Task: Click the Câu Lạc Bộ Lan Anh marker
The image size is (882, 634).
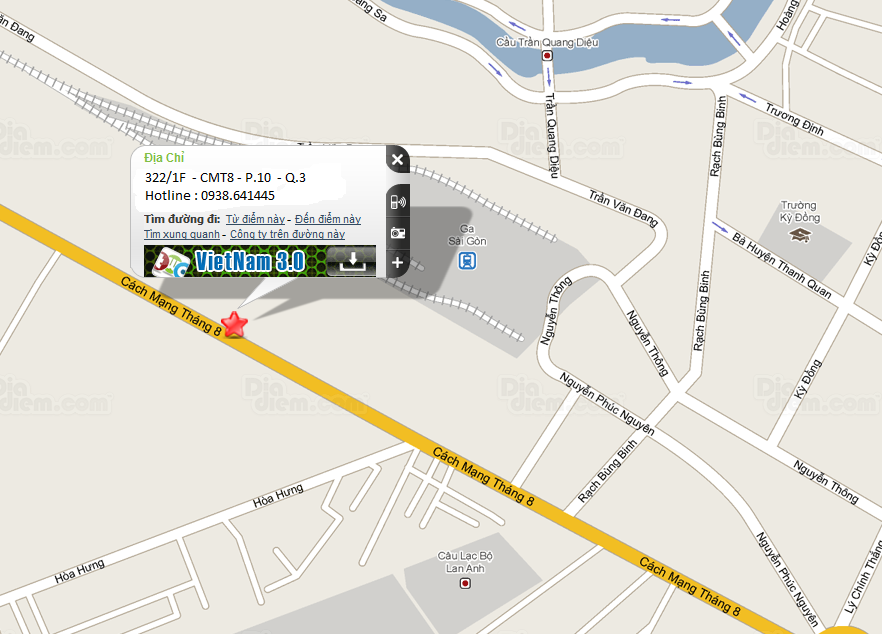Action: (x=465, y=584)
